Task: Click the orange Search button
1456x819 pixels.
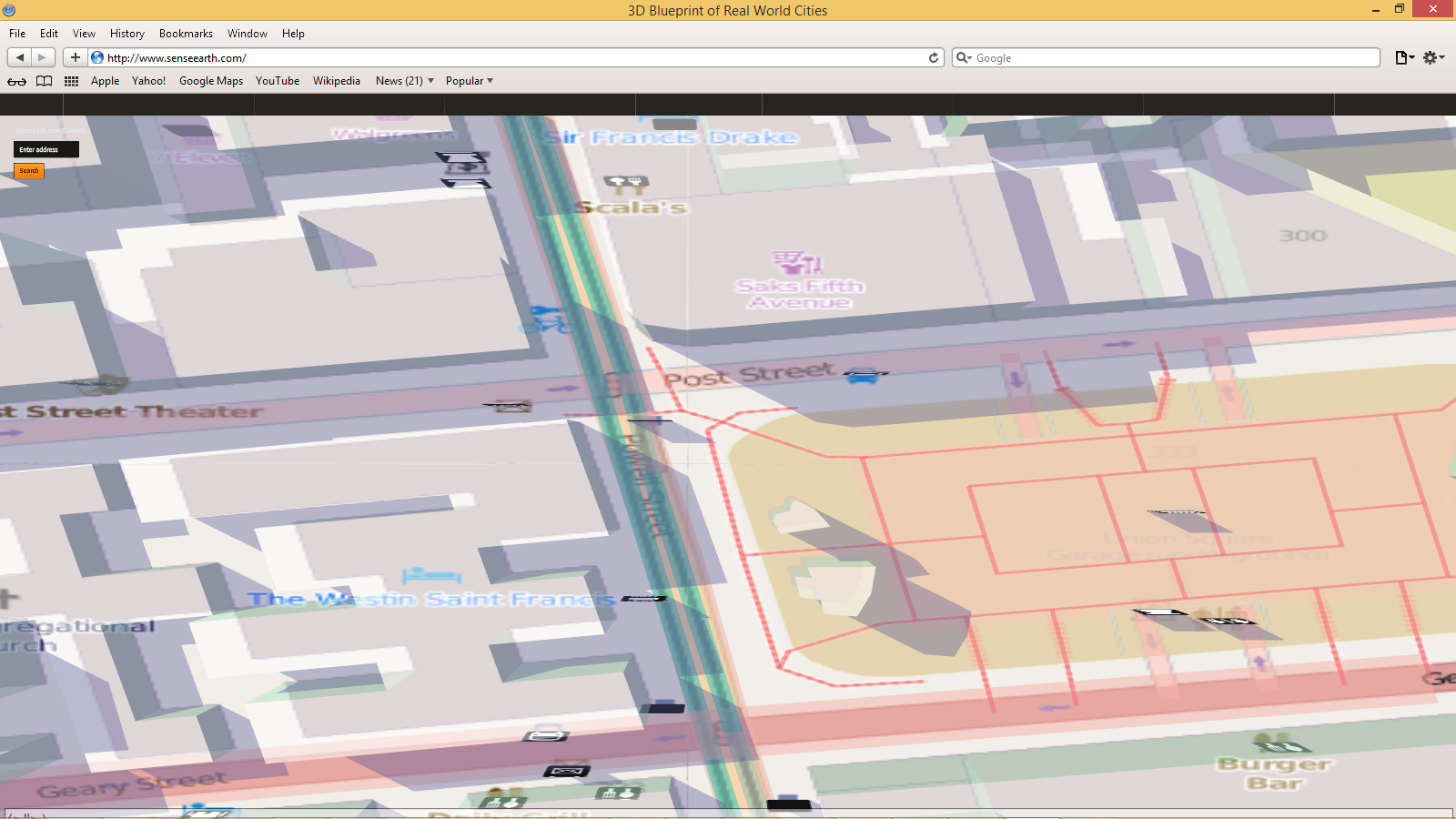Action: [29, 171]
